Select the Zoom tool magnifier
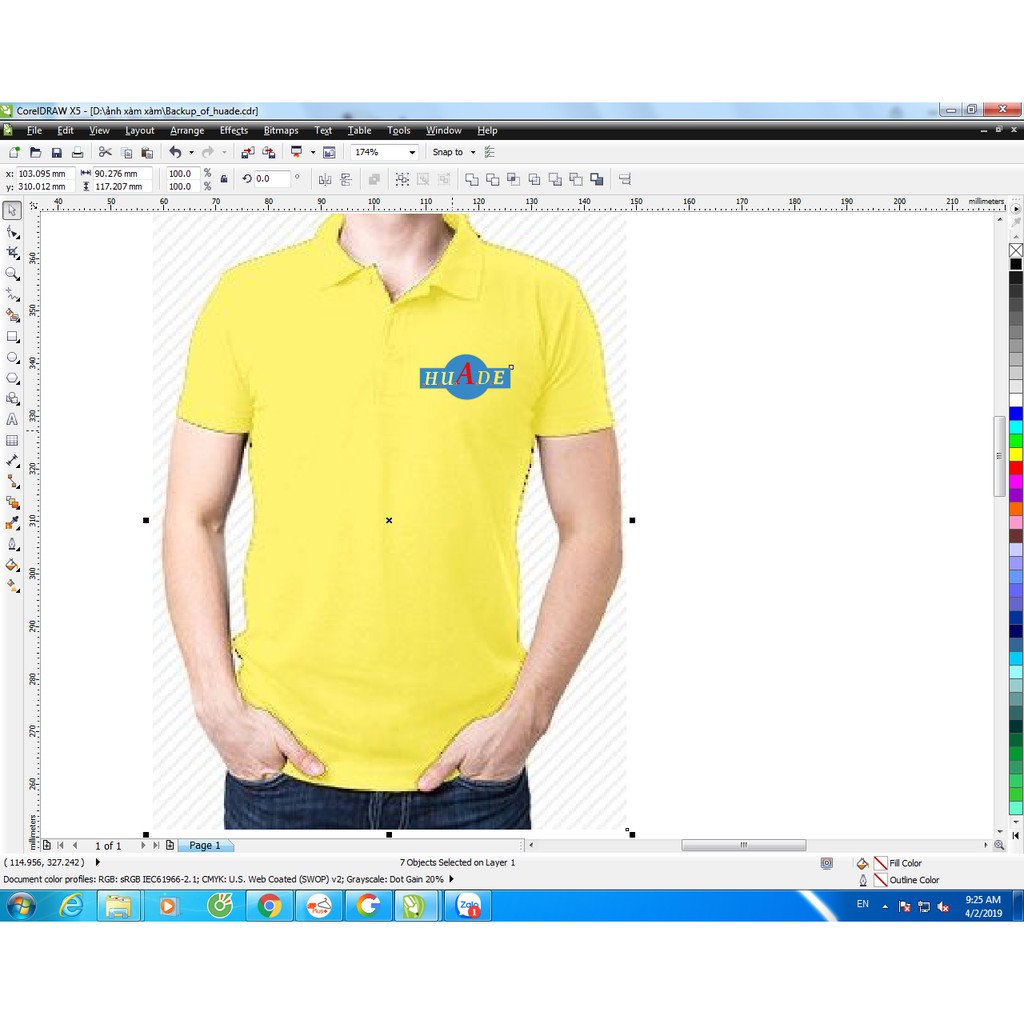Image resolution: width=1024 pixels, height=1024 pixels. pyautogui.click(x=13, y=273)
